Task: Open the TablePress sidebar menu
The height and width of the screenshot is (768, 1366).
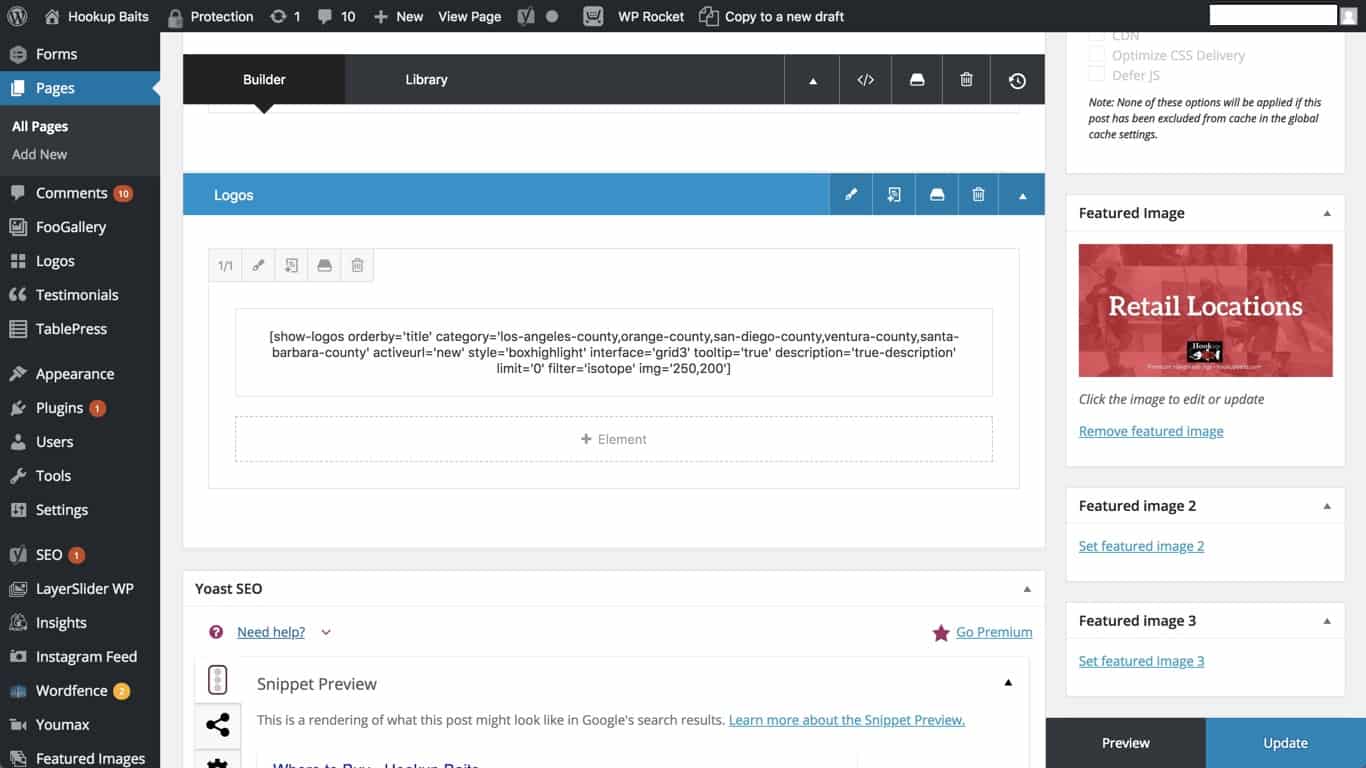Action: (x=71, y=329)
